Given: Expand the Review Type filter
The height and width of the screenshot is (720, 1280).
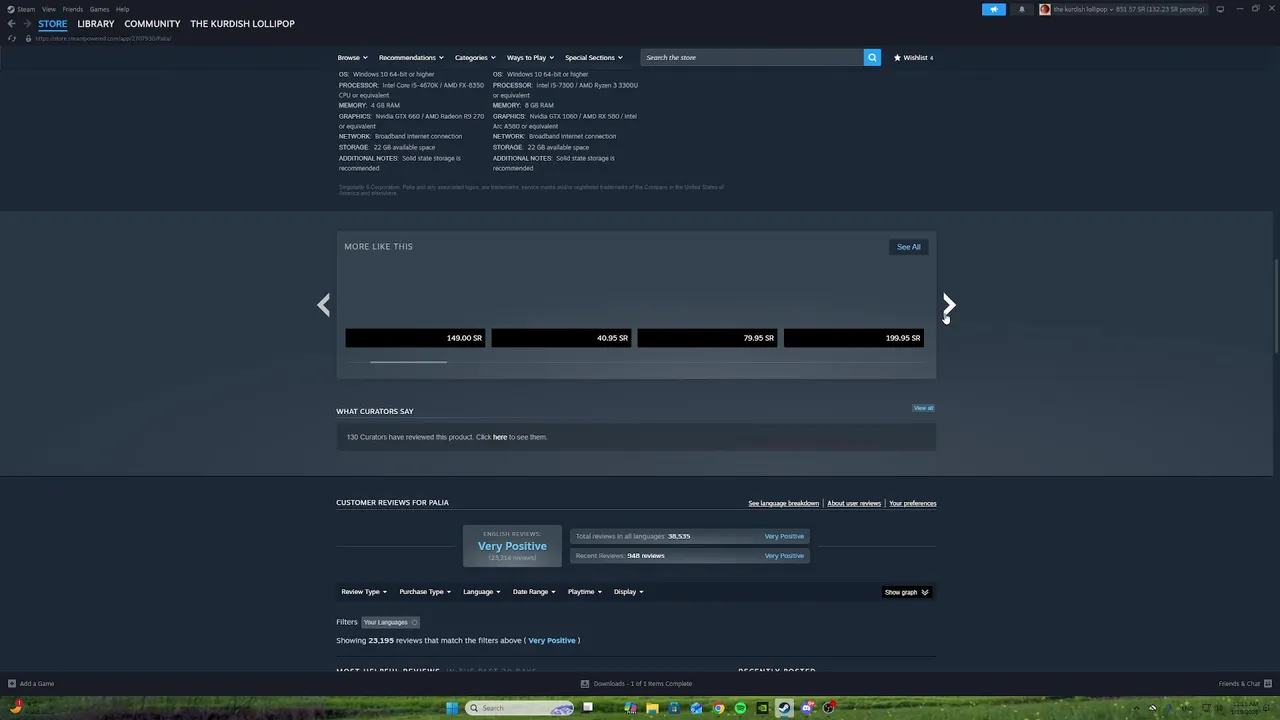Looking at the screenshot, I should 364,592.
